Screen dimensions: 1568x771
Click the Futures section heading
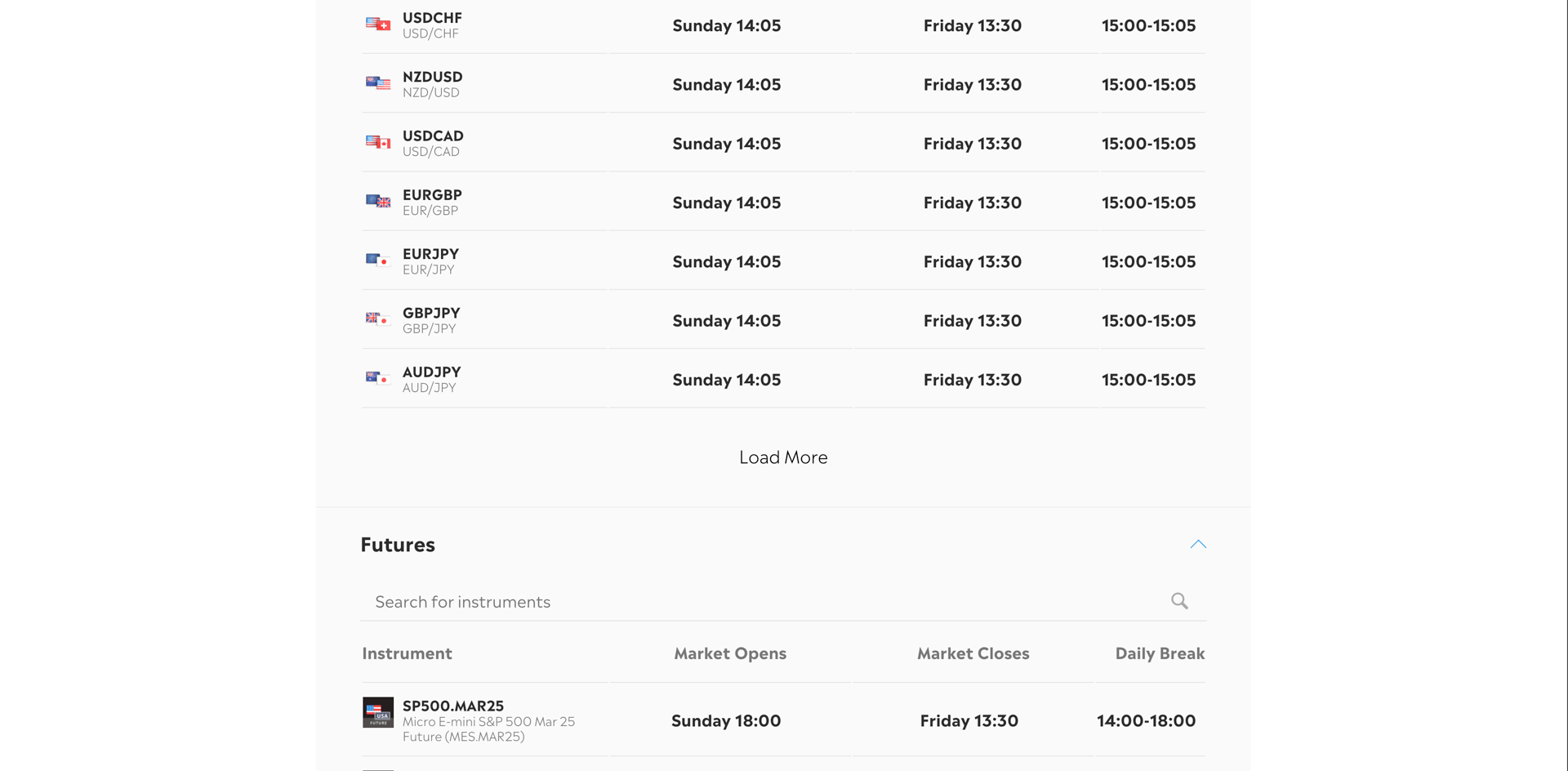pyautogui.click(x=398, y=545)
